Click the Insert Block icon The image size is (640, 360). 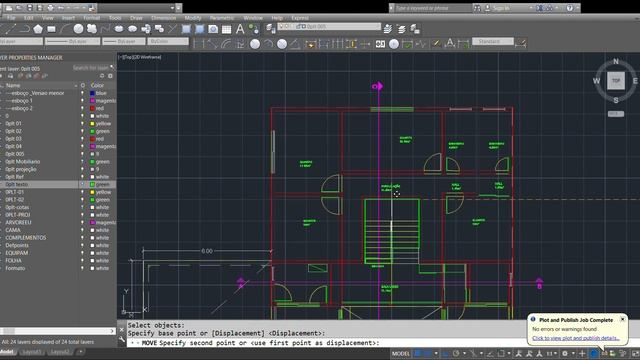146,29
